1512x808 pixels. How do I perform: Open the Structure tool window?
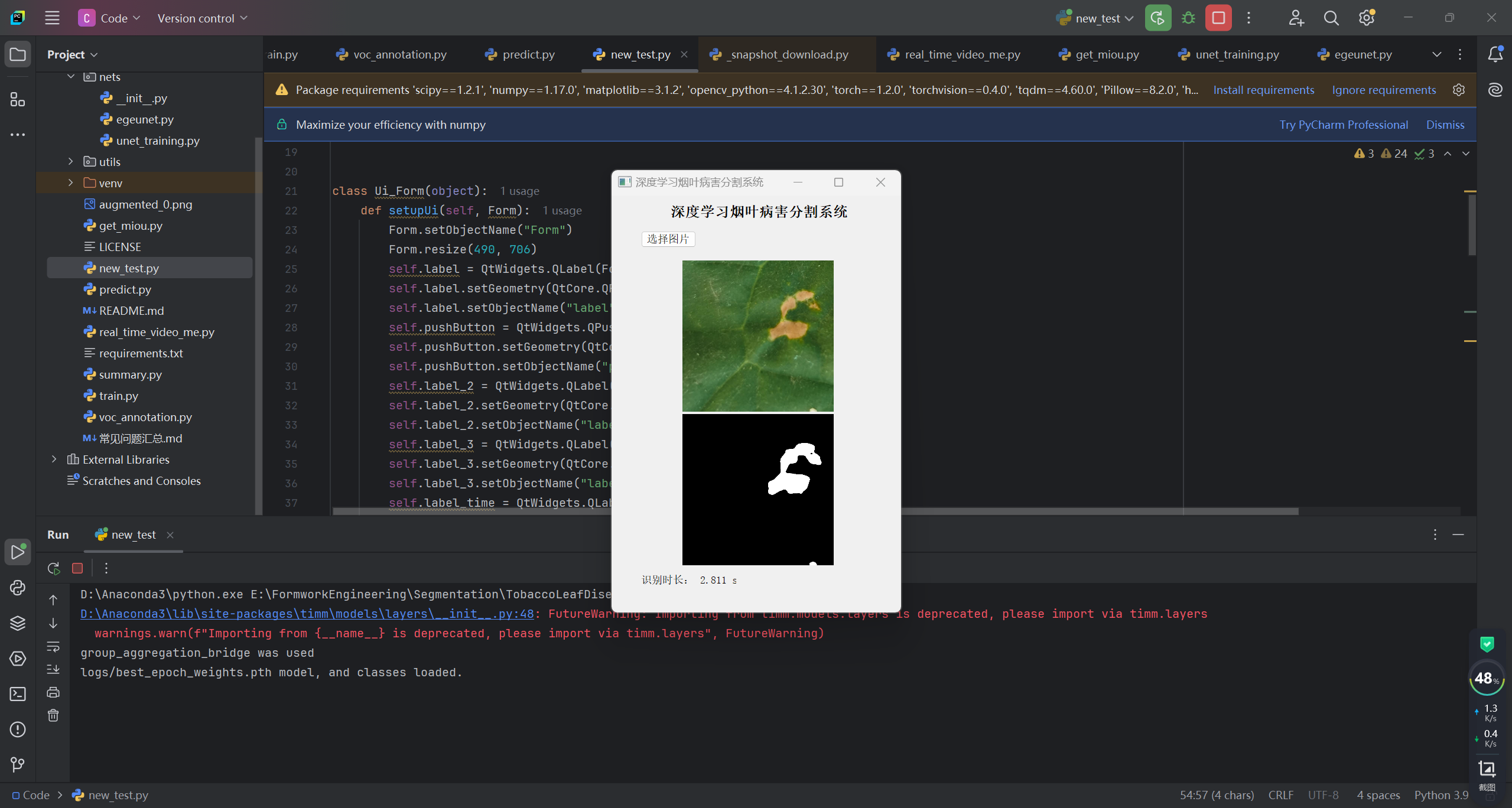click(18, 100)
